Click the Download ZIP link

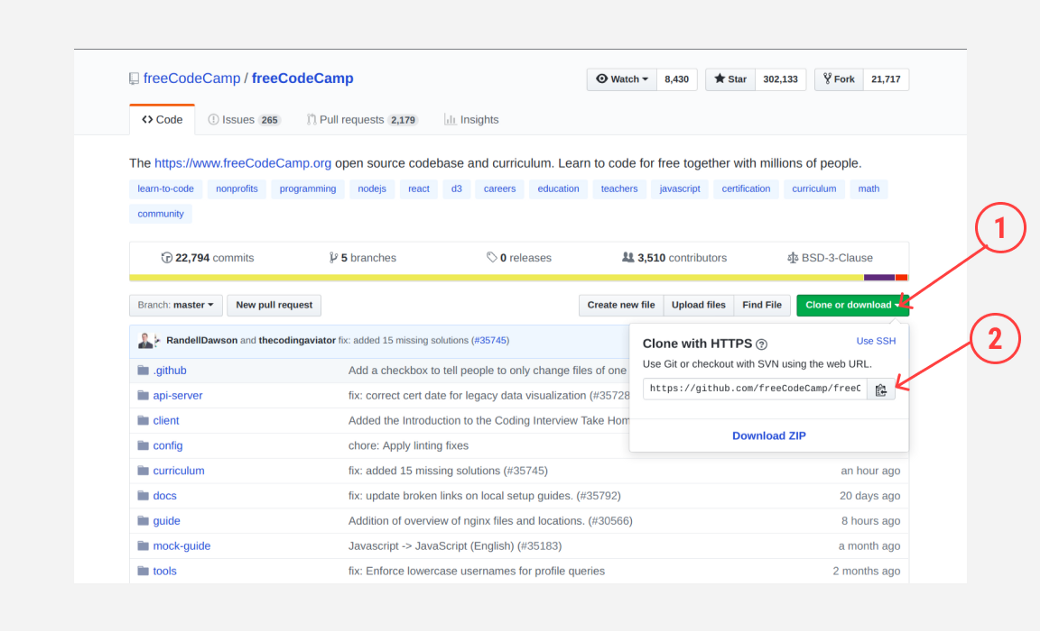pos(768,435)
